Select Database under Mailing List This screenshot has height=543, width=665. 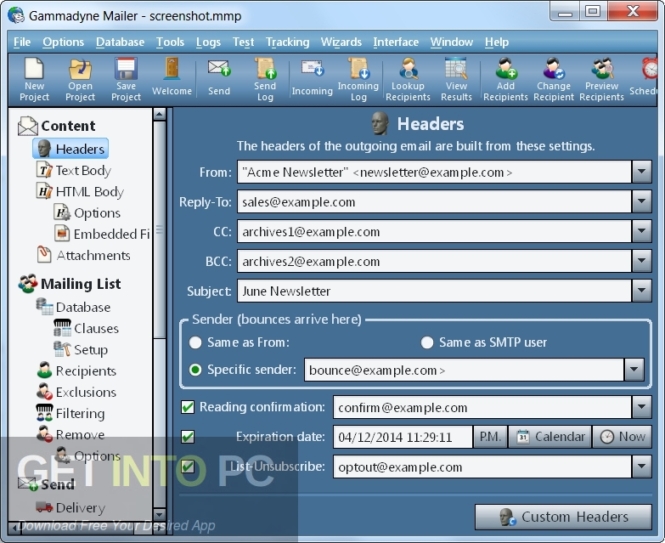coord(73,307)
